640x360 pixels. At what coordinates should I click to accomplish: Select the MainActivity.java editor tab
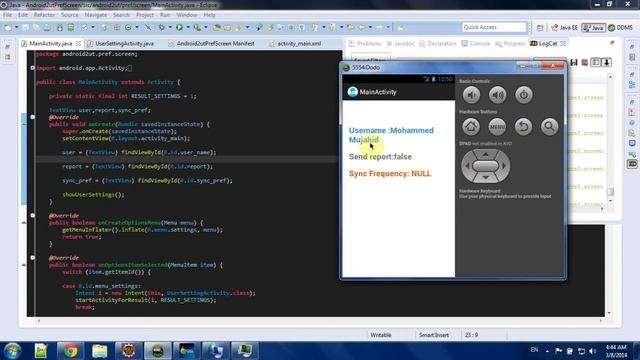point(50,43)
